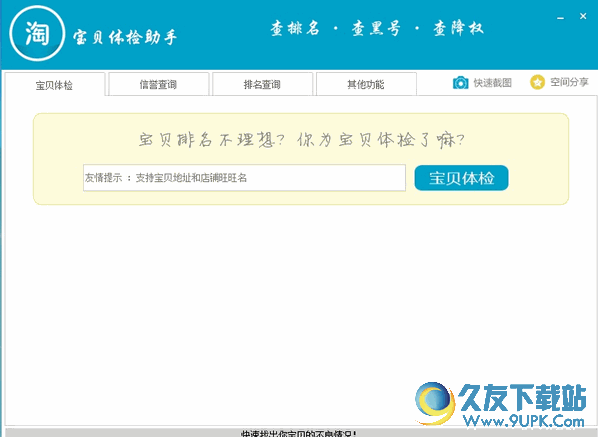The image size is (598, 437).
Task: Click the 久友下载站 globe logo
Action: (435, 403)
